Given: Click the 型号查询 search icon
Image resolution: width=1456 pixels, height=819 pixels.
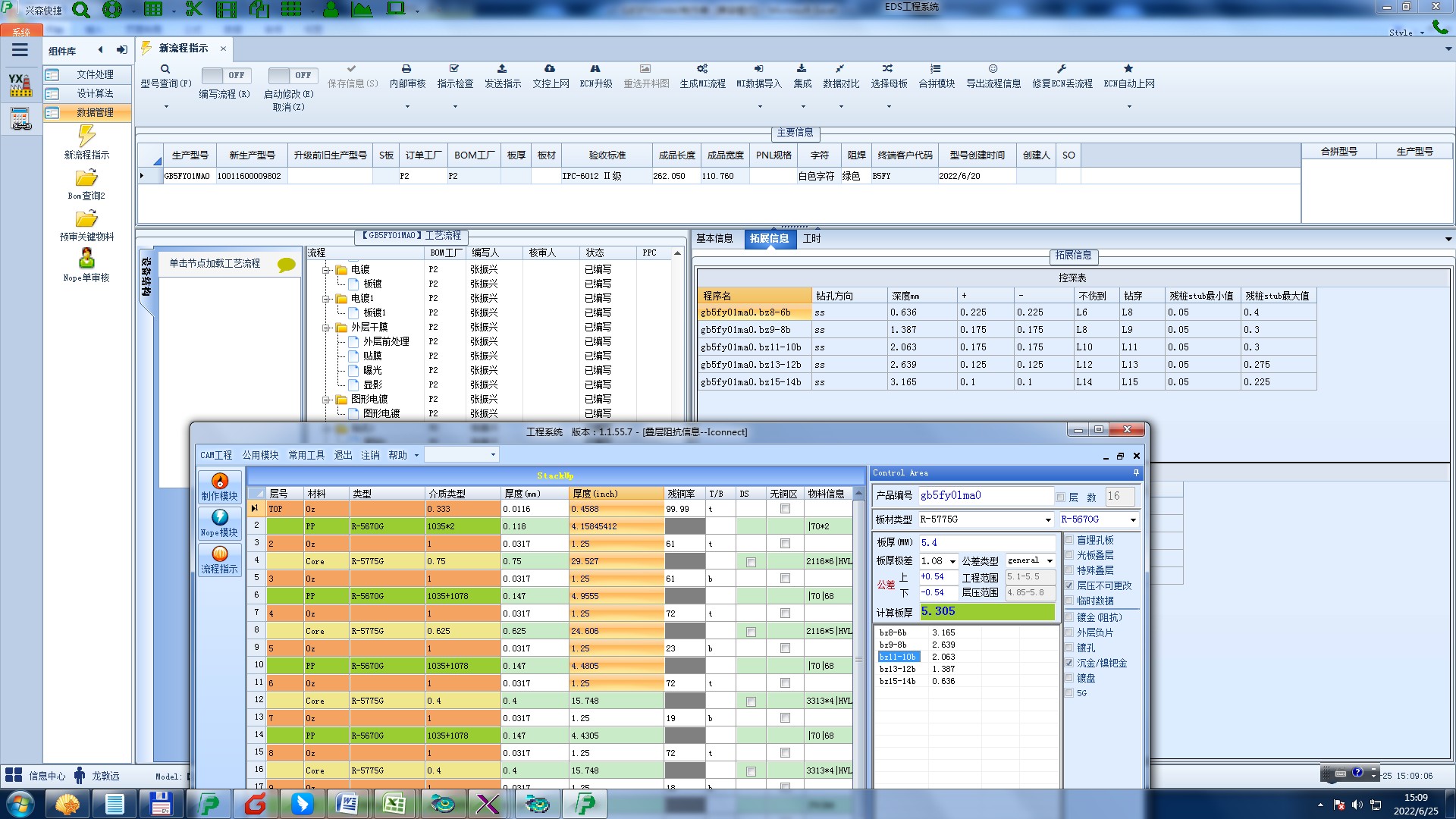Looking at the screenshot, I should click(x=165, y=69).
